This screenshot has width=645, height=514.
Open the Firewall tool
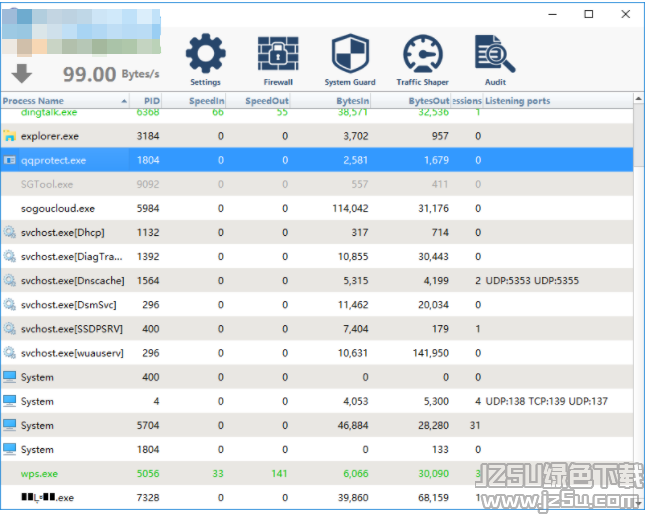pyautogui.click(x=277, y=54)
